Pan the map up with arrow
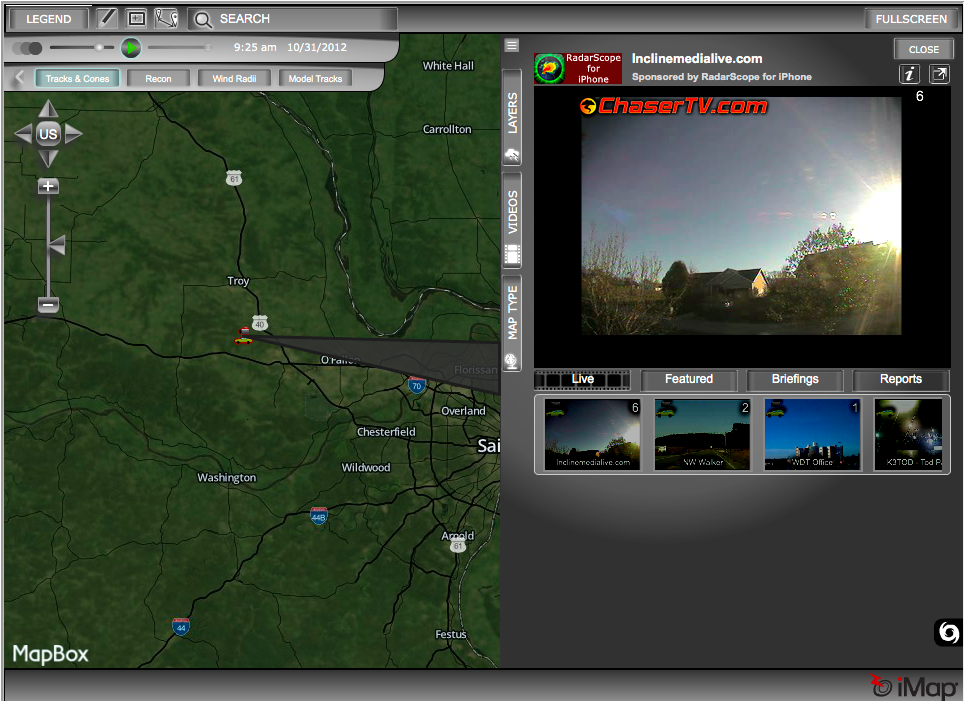 [x=48, y=109]
